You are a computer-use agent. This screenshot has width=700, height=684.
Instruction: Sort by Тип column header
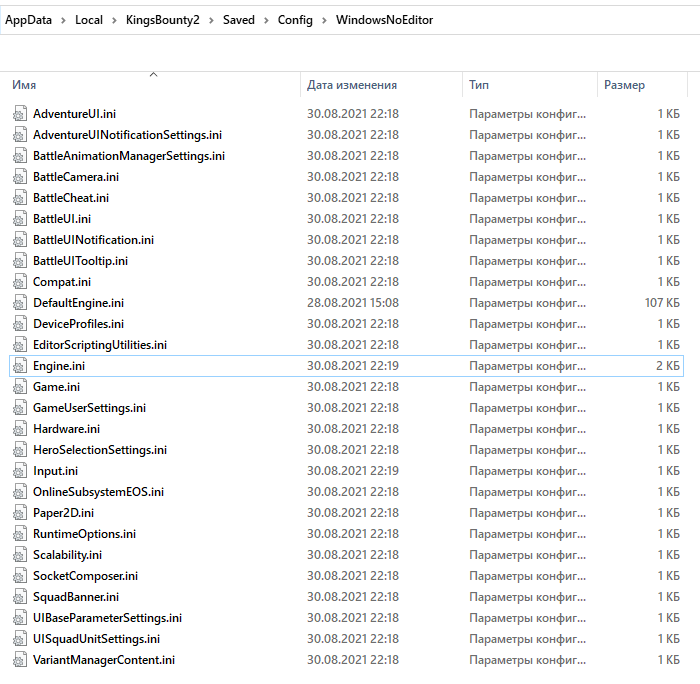479,85
